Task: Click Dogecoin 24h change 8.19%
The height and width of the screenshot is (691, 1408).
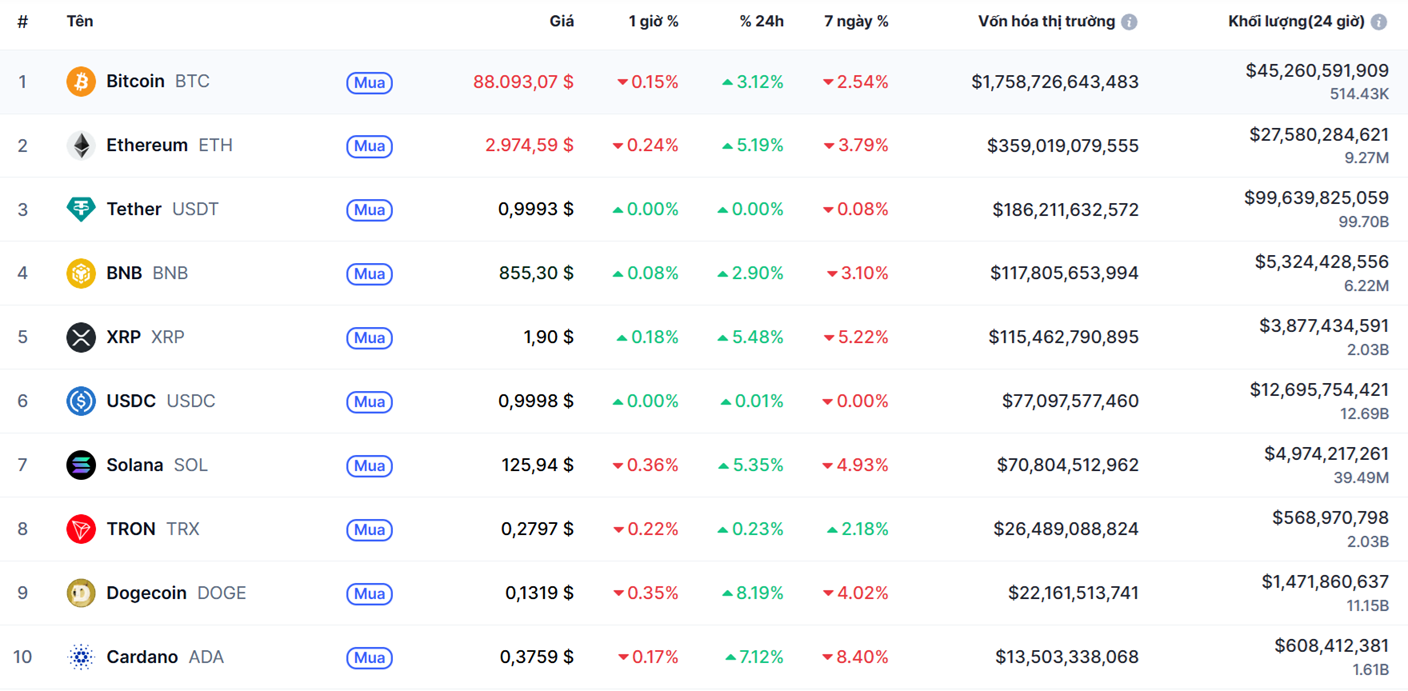Action: click(x=752, y=593)
